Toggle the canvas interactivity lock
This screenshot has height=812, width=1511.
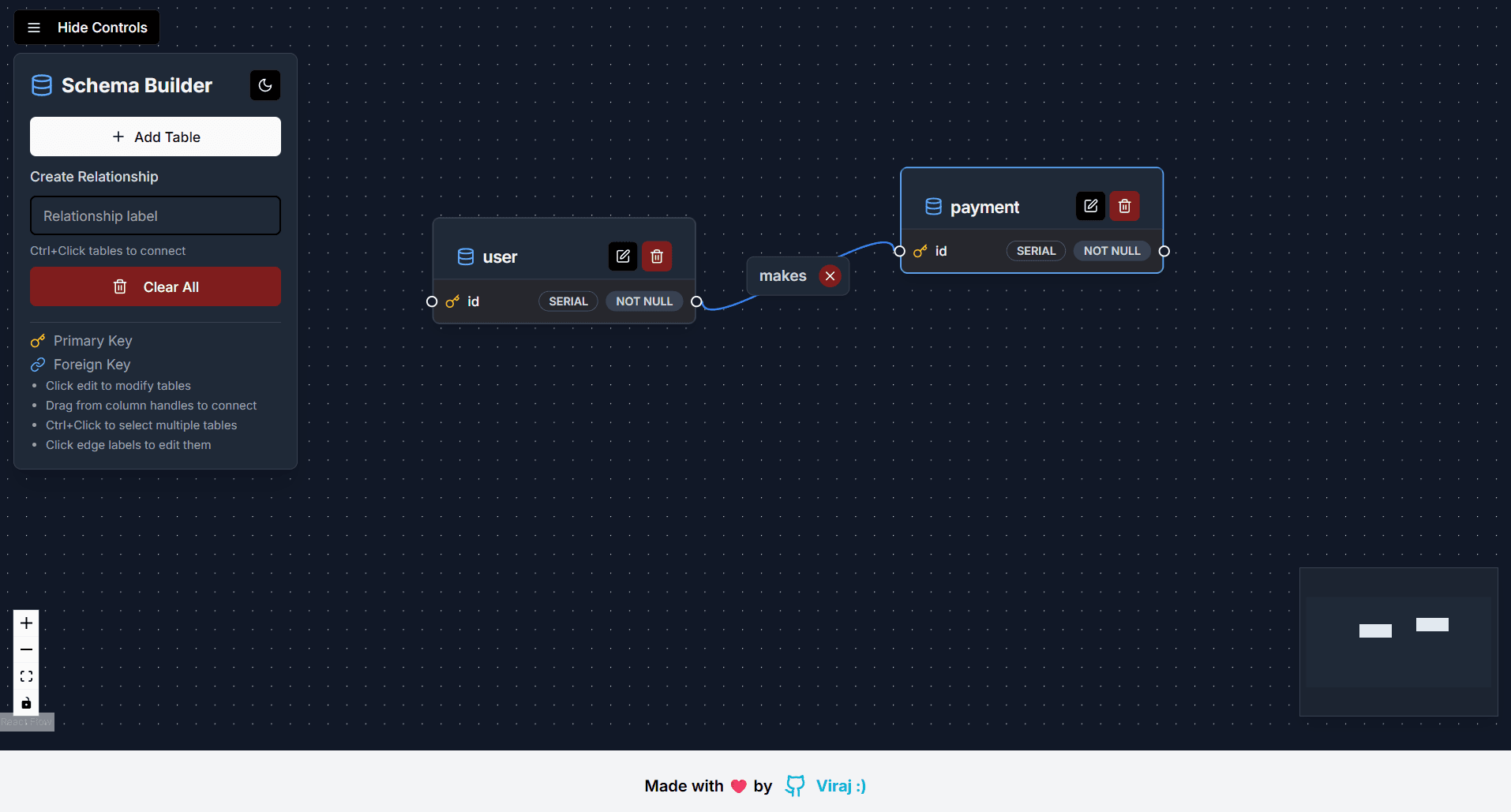pyautogui.click(x=26, y=703)
